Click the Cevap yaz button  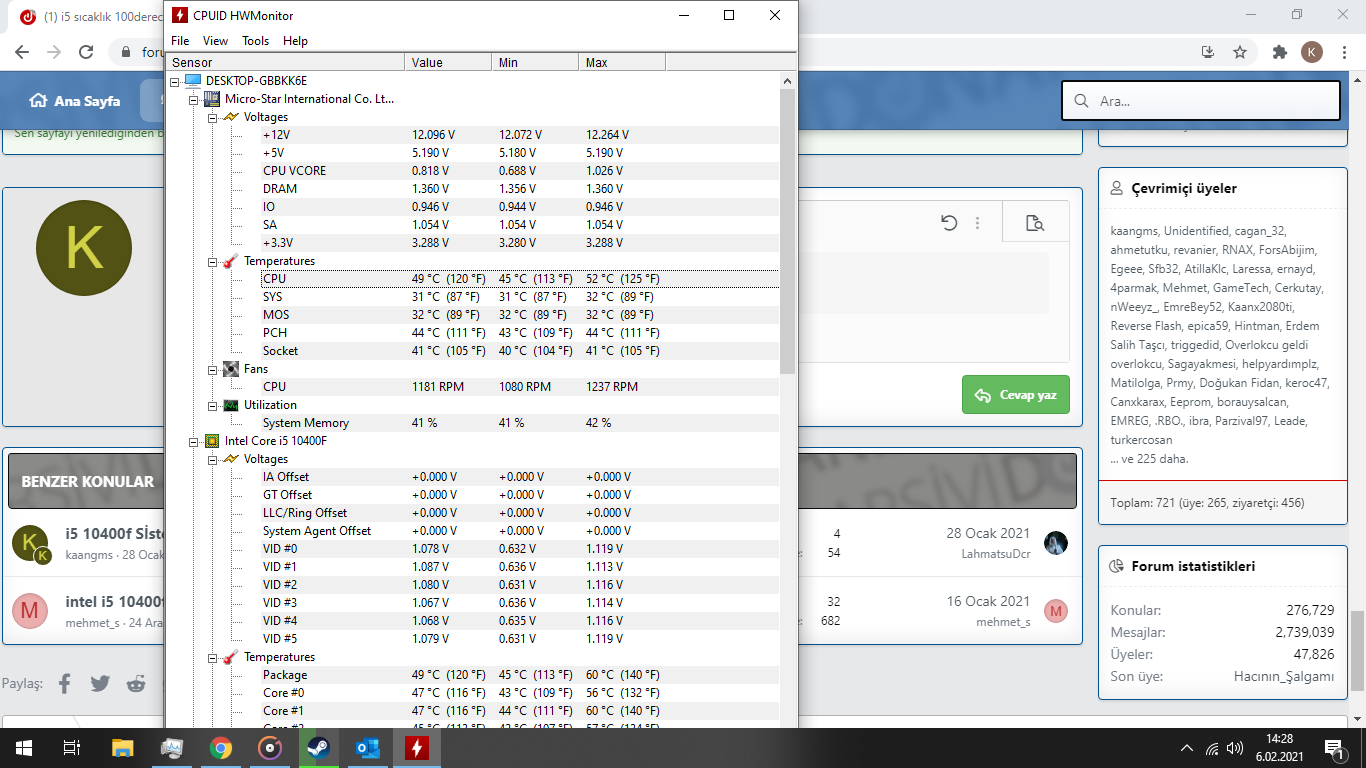(1016, 395)
